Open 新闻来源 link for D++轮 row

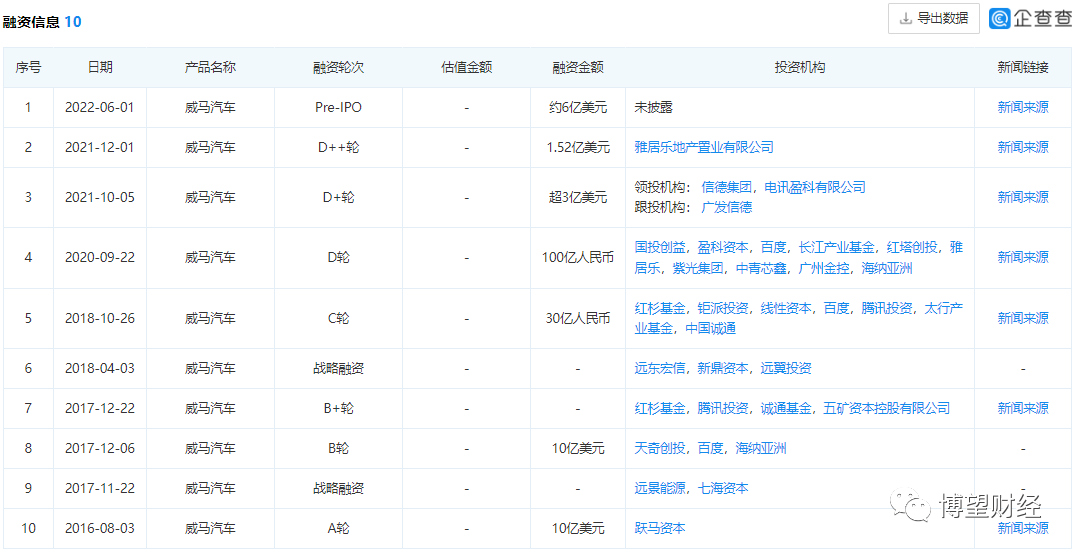click(x=1022, y=147)
